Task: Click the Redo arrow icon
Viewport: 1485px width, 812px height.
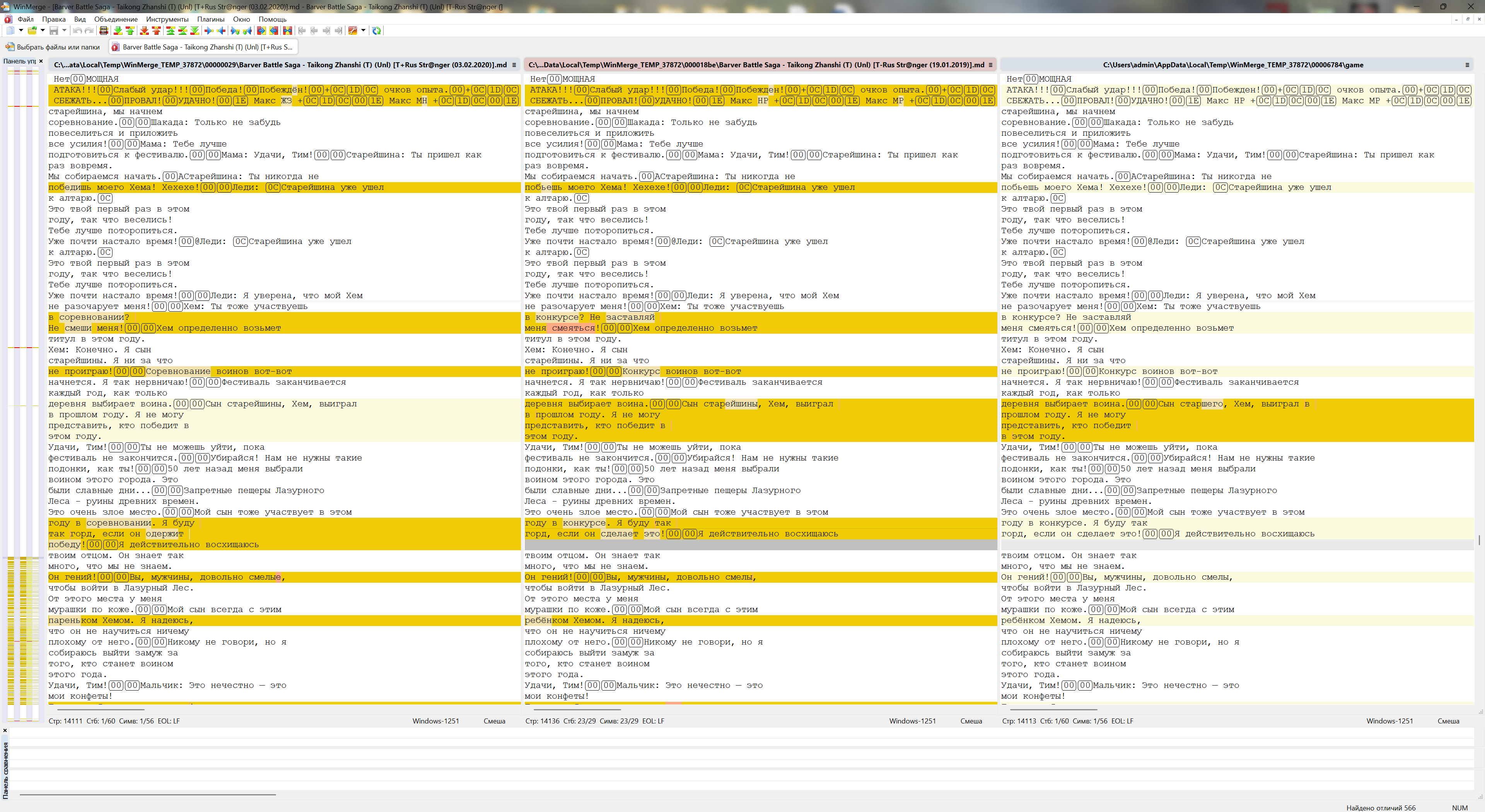Action: coord(89,31)
